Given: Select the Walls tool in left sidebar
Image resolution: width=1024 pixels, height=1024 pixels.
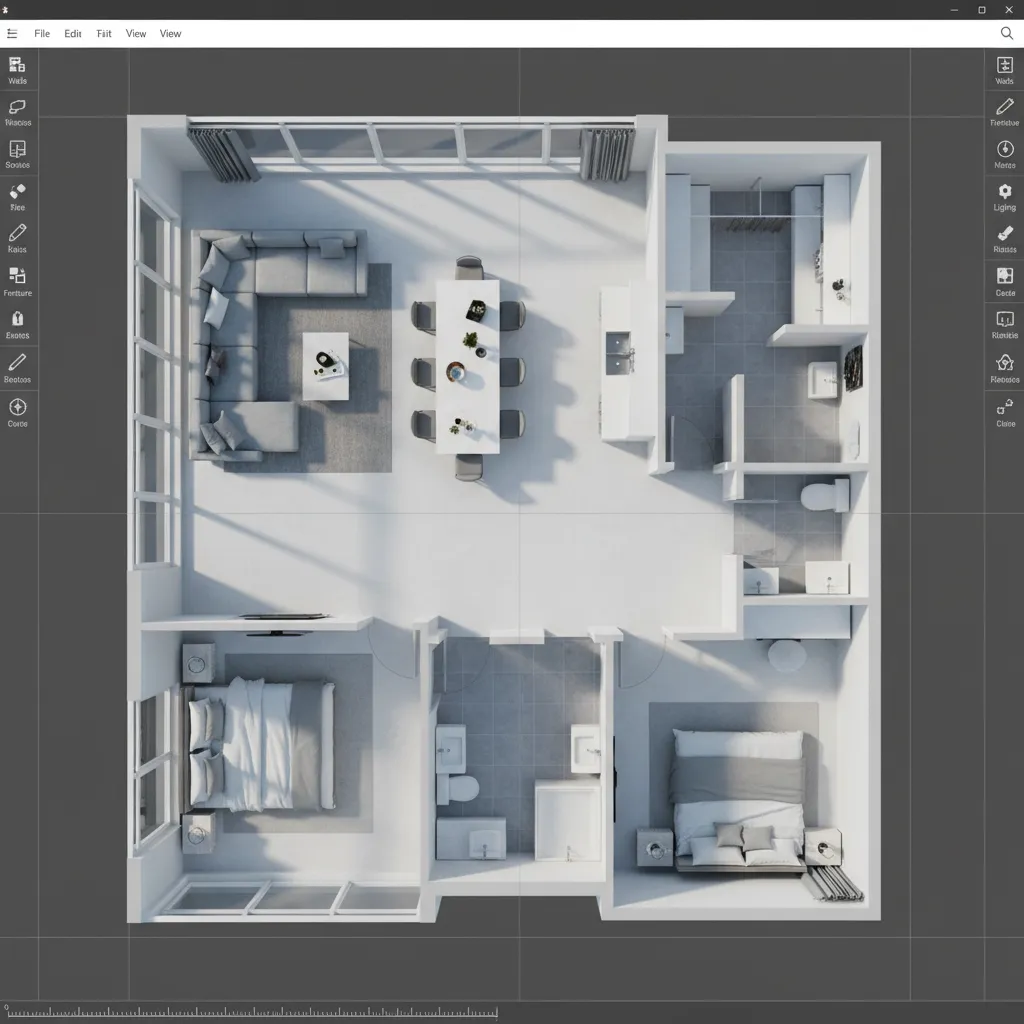Looking at the screenshot, I should click(x=18, y=71).
